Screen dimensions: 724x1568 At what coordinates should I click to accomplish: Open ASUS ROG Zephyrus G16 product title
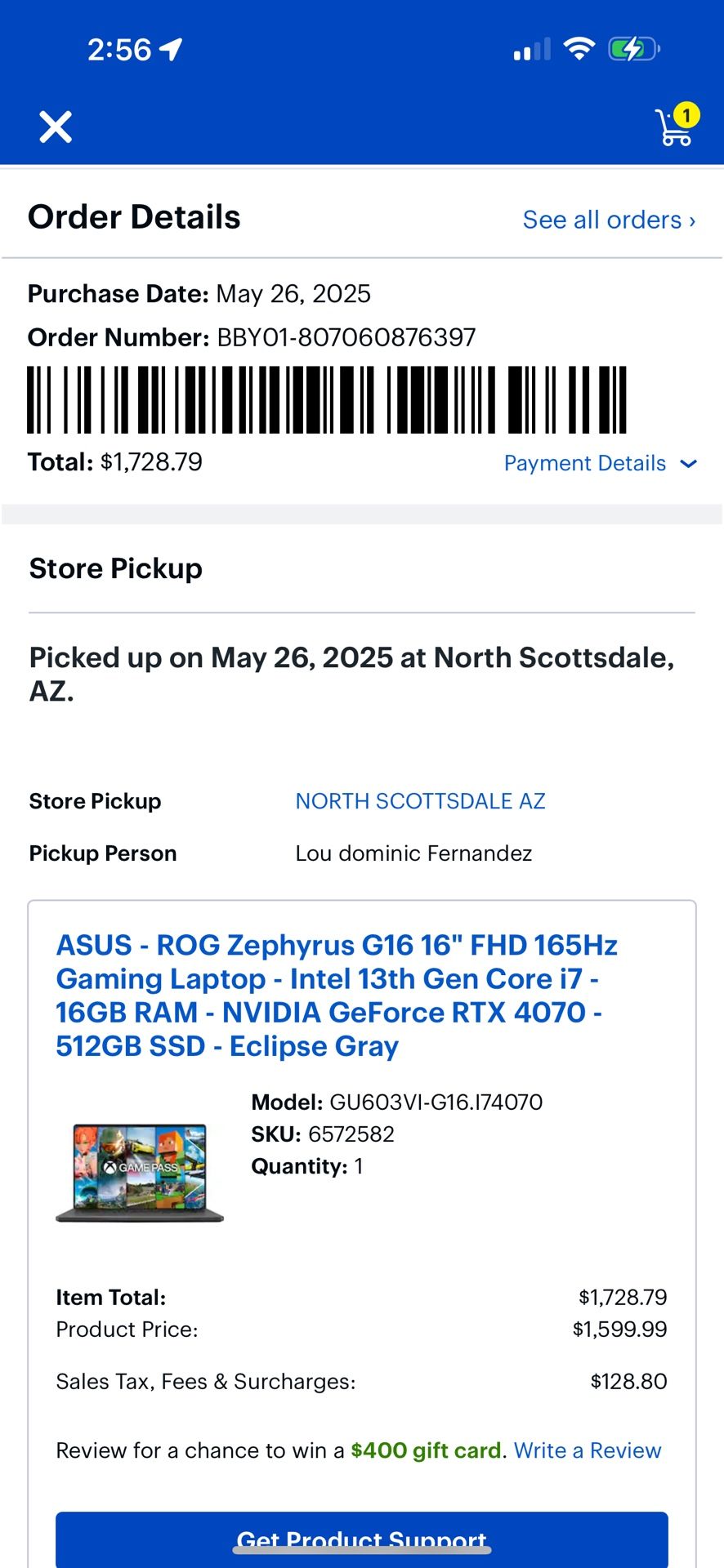pyautogui.click(x=336, y=995)
